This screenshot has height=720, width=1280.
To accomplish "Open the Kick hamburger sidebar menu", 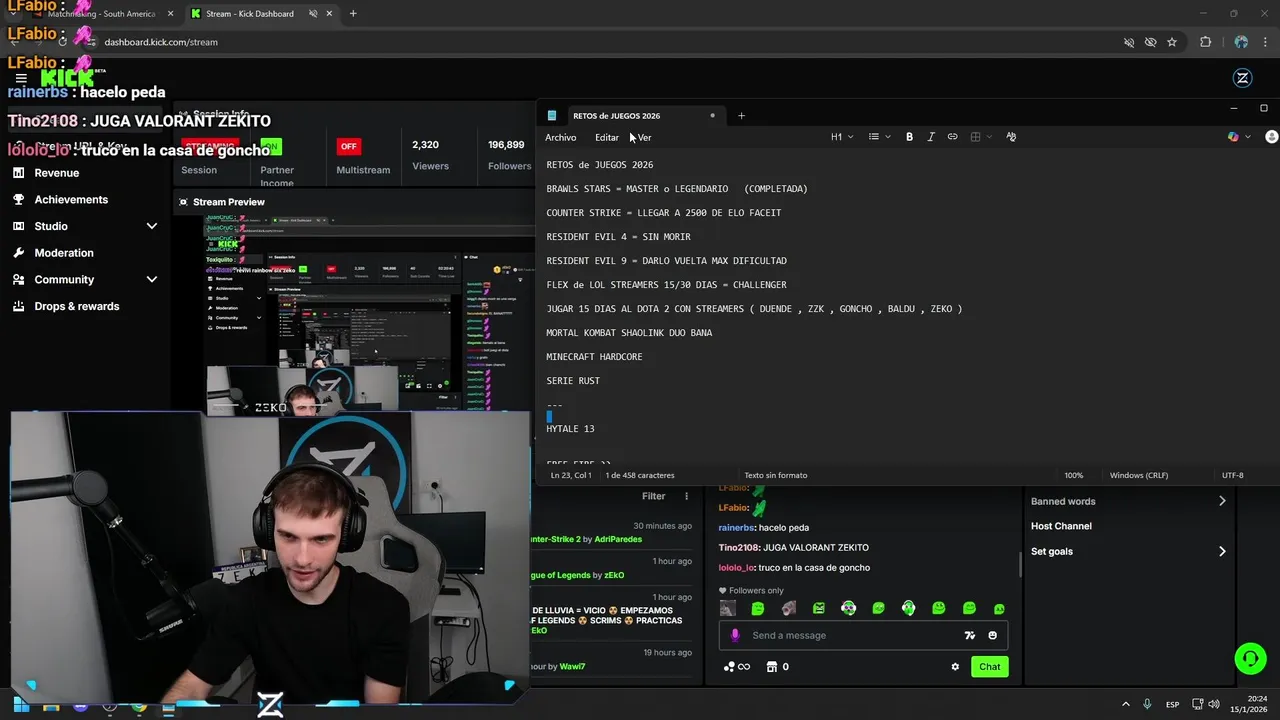I will (21, 78).
